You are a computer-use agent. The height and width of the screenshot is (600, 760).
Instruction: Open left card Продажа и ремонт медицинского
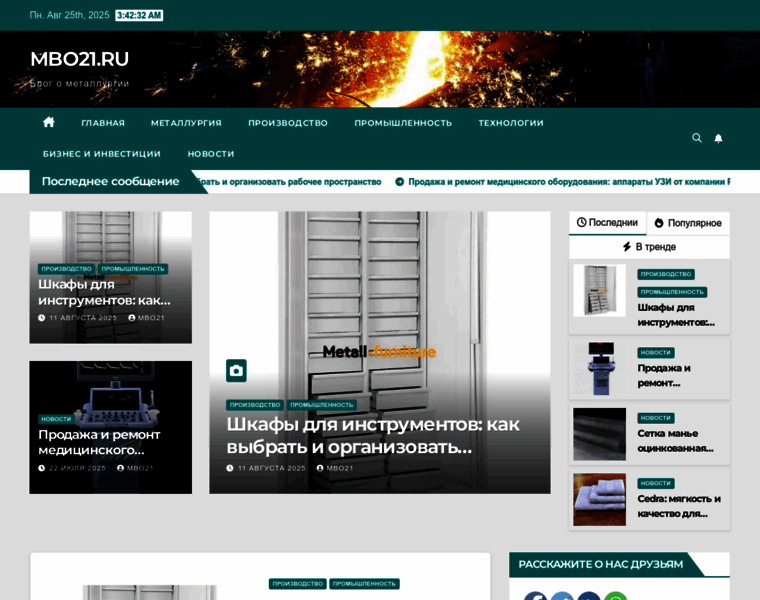pos(99,442)
